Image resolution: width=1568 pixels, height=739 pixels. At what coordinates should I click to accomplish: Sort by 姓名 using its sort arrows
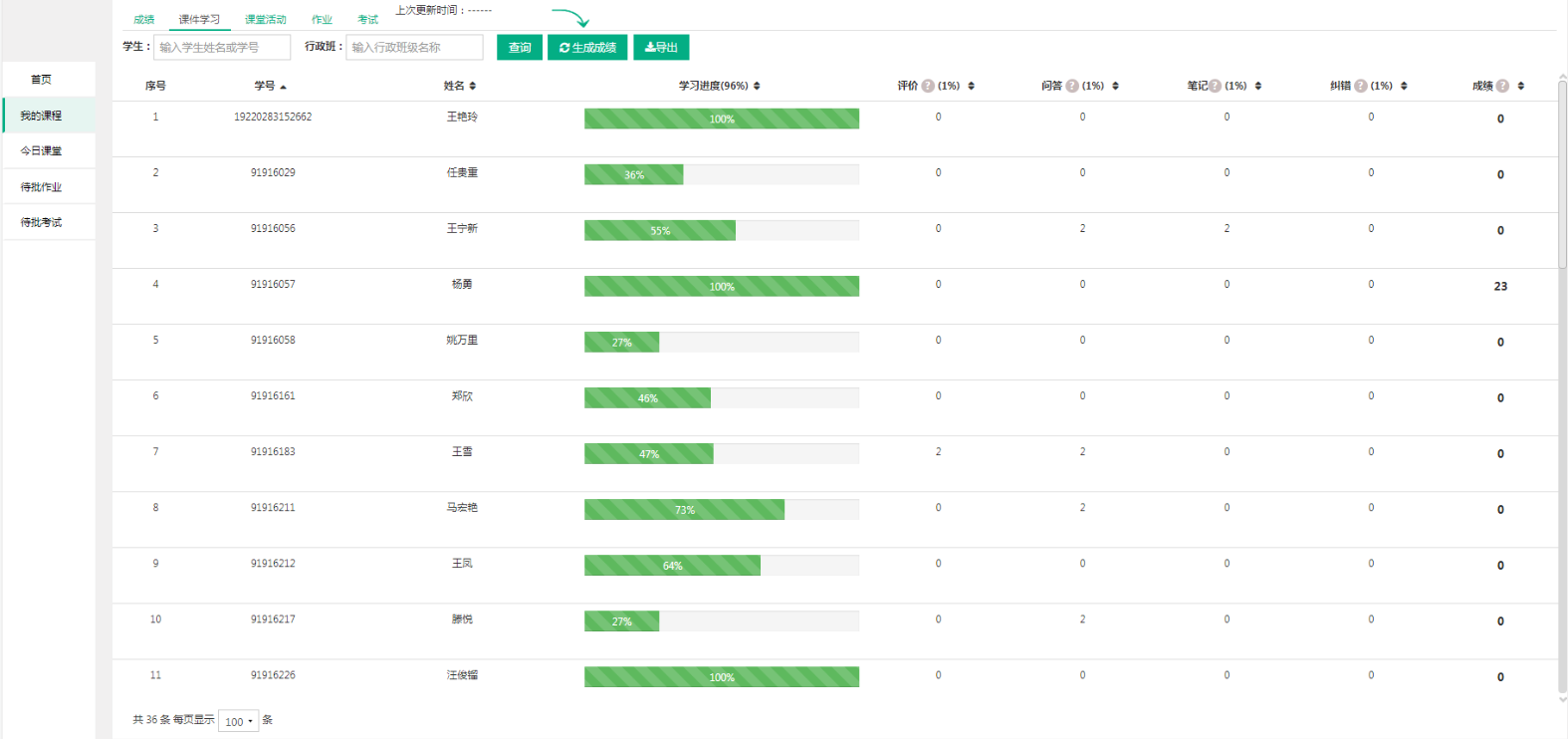pyautogui.click(x=473, y=86)
